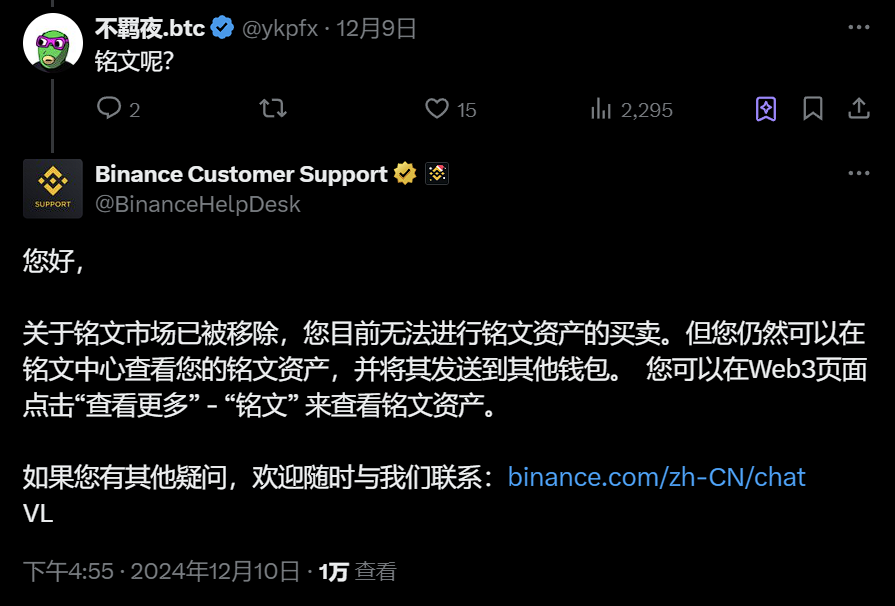This screenshot has height=606, width=895.
Task: Open more options for 不羁夜.btc's tweet
Action: pyautogui.click(x=858, y=28)
